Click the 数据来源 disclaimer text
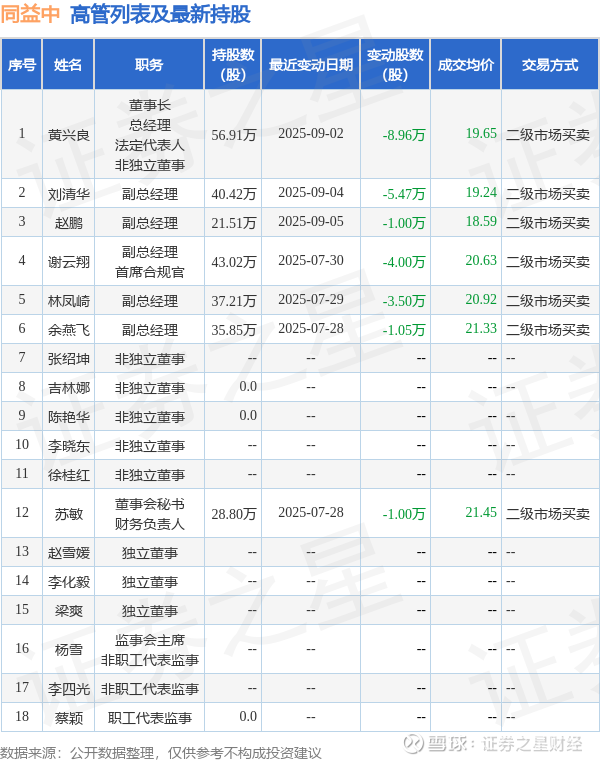 pyautogui.click(x=161, y=753)
